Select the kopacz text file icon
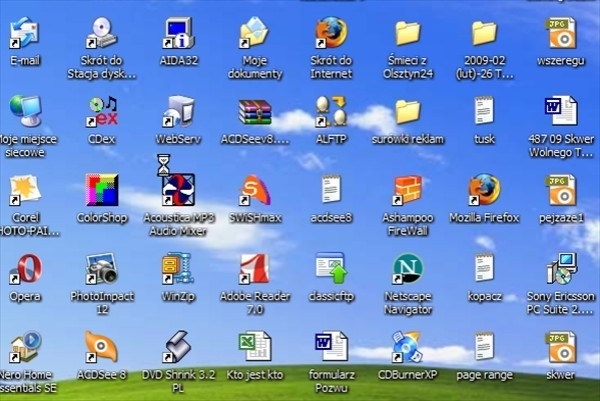Viewport: 600px width, 401px height. tap(484, 268)
